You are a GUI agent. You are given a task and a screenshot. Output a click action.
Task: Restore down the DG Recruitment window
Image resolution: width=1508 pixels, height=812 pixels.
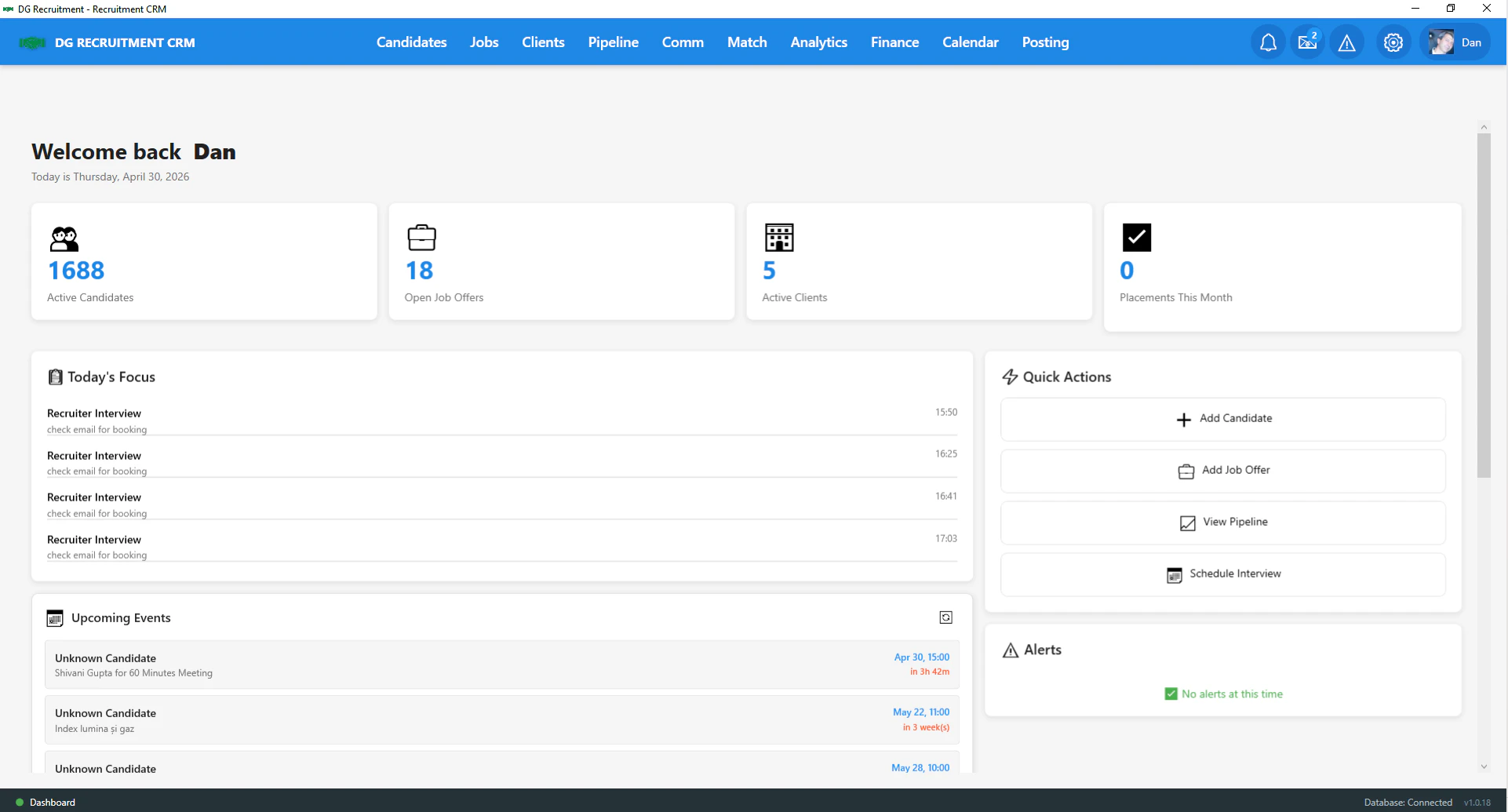[x=1451, y=9]
